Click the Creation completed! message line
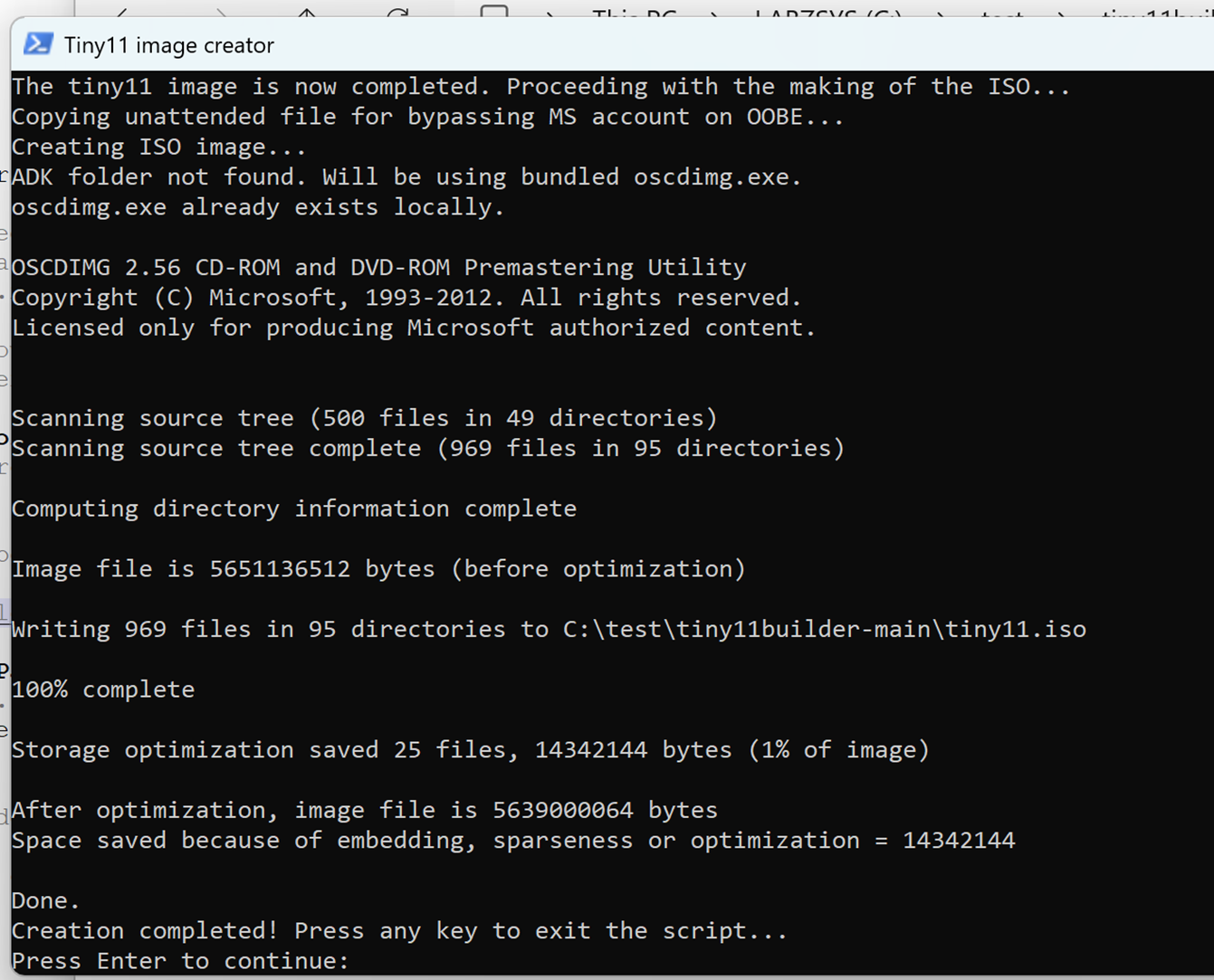This screenshot has width=1214, height=980. tap(399, 930)
